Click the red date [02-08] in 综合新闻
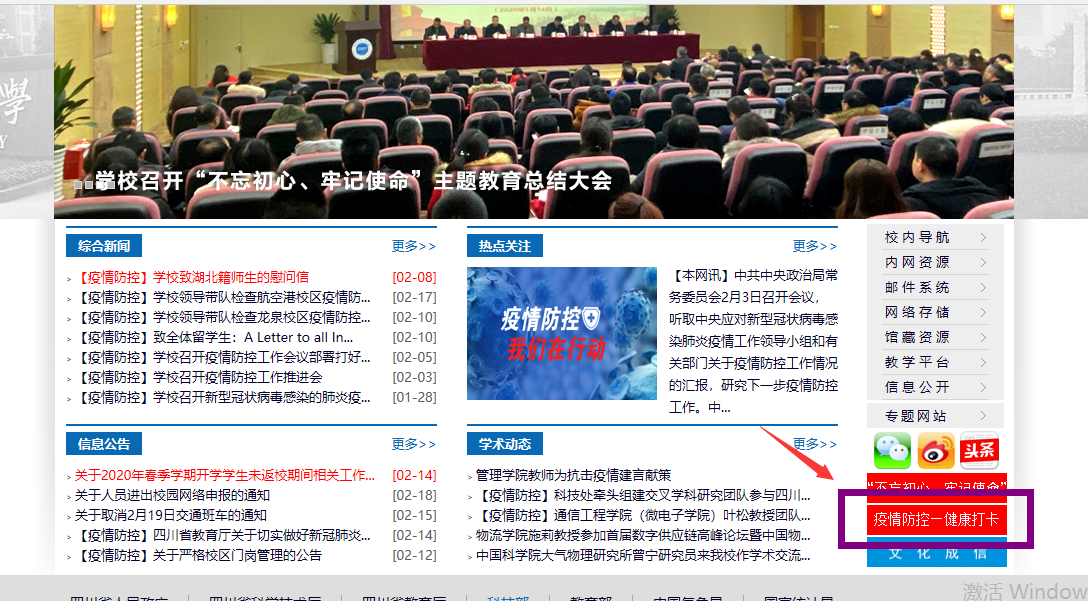Screen dimensions: 1088x601 [414, 278]
